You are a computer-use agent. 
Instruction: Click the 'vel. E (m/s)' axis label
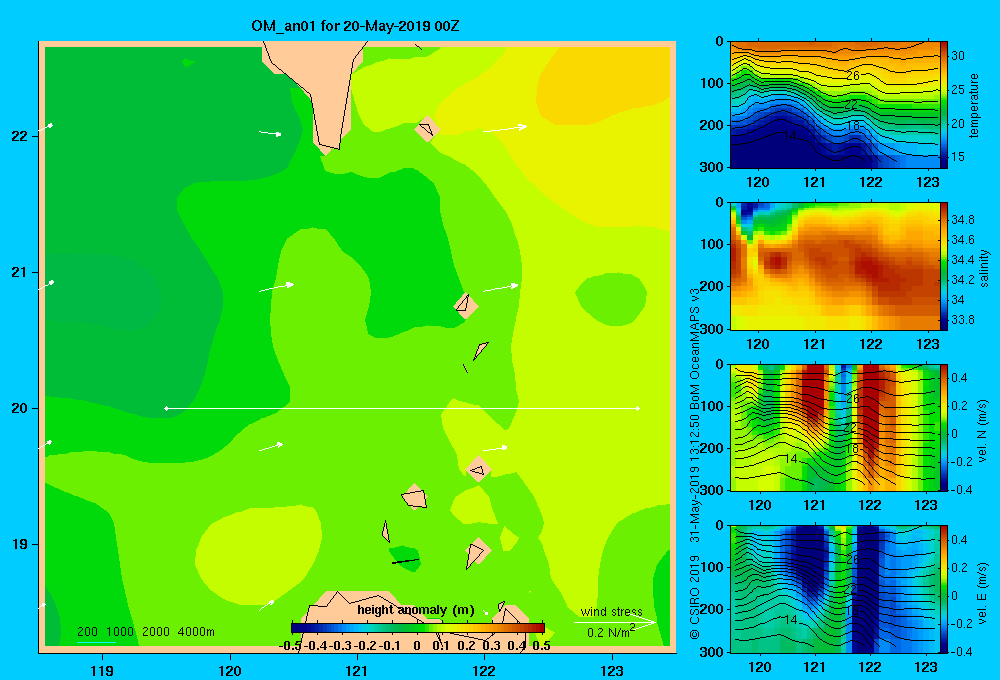pyautogui.click(x=983, y=593)
